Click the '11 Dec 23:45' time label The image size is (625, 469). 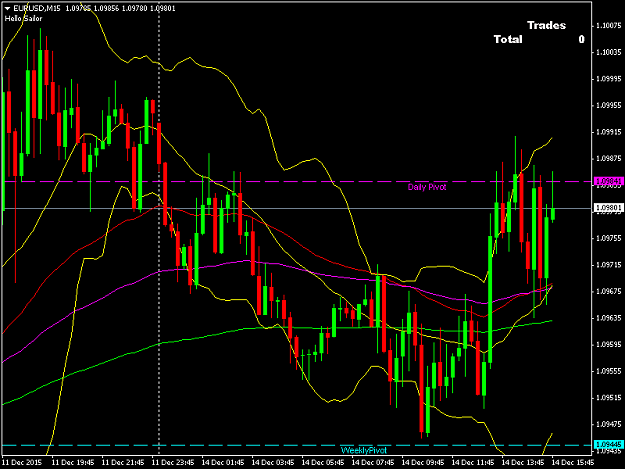pos(173,463)
